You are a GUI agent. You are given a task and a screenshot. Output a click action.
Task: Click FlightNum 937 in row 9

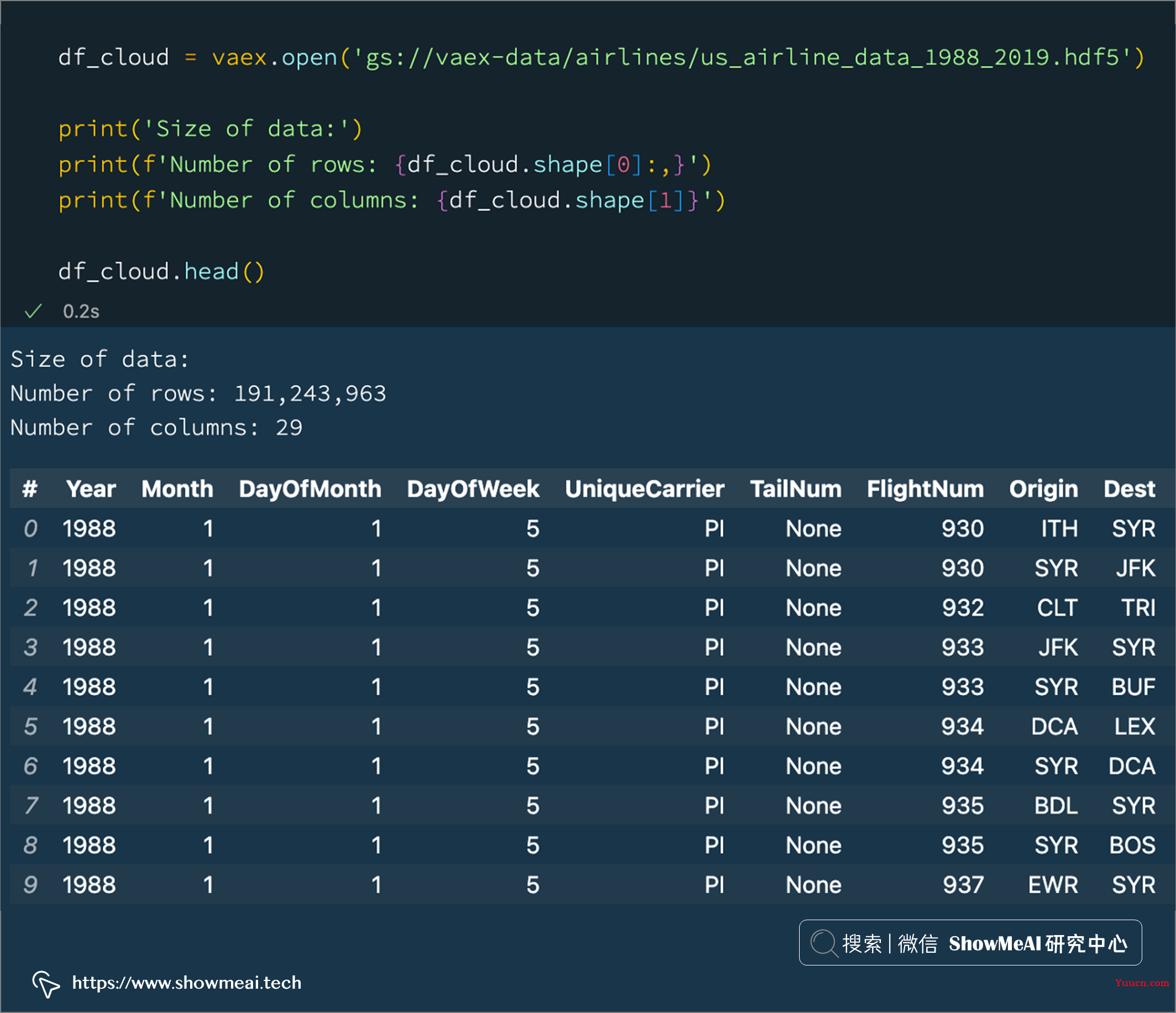[963, 885]
